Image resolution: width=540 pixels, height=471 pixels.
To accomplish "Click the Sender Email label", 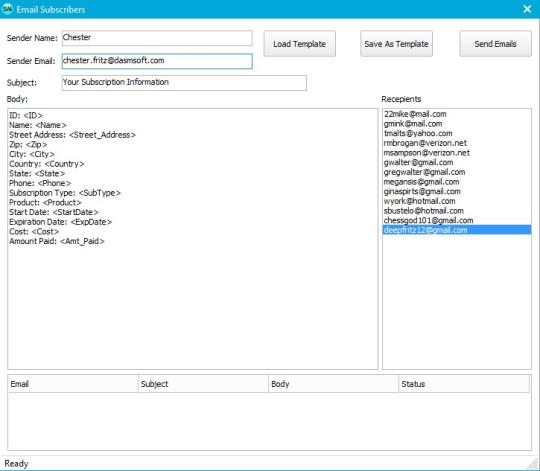I will [31, 61].
